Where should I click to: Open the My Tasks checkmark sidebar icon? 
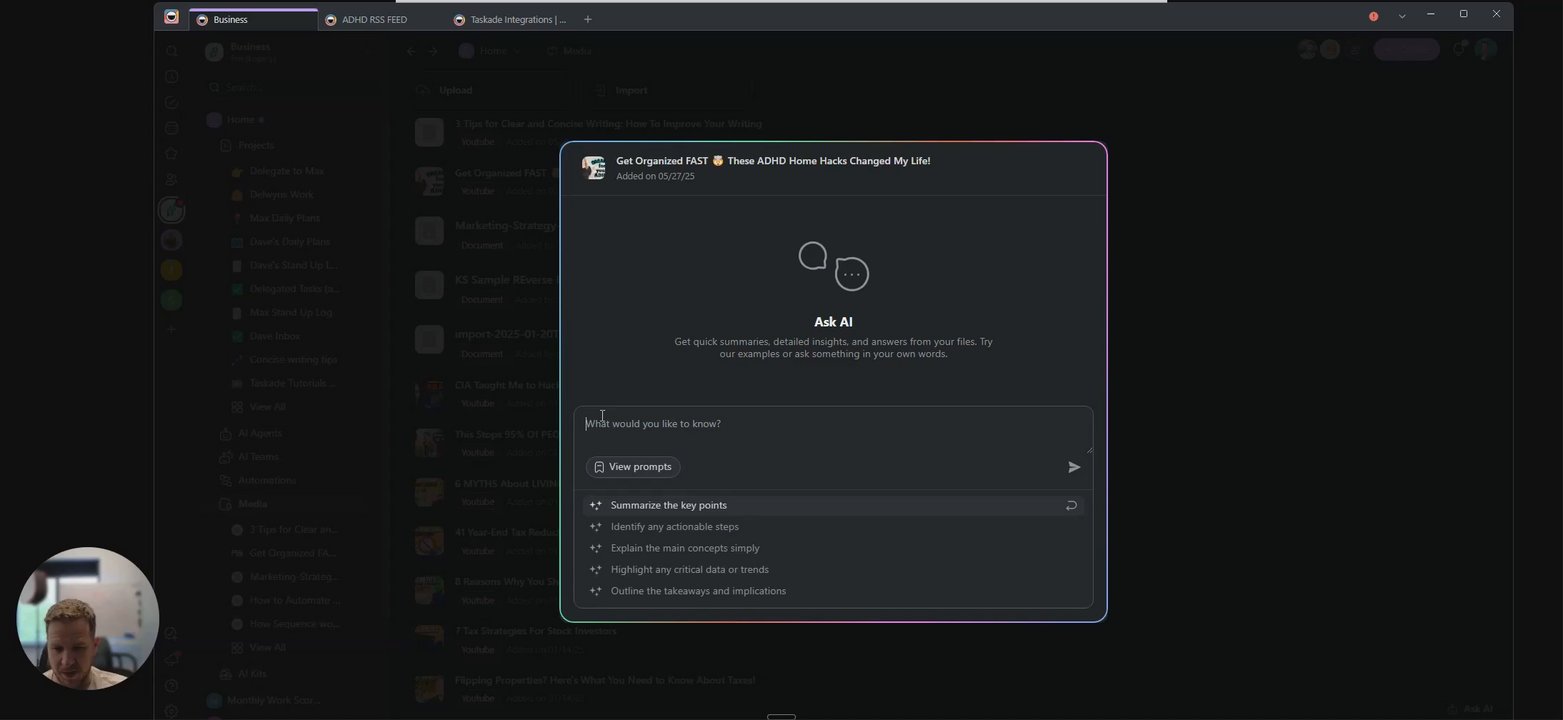tap(171, 103)
